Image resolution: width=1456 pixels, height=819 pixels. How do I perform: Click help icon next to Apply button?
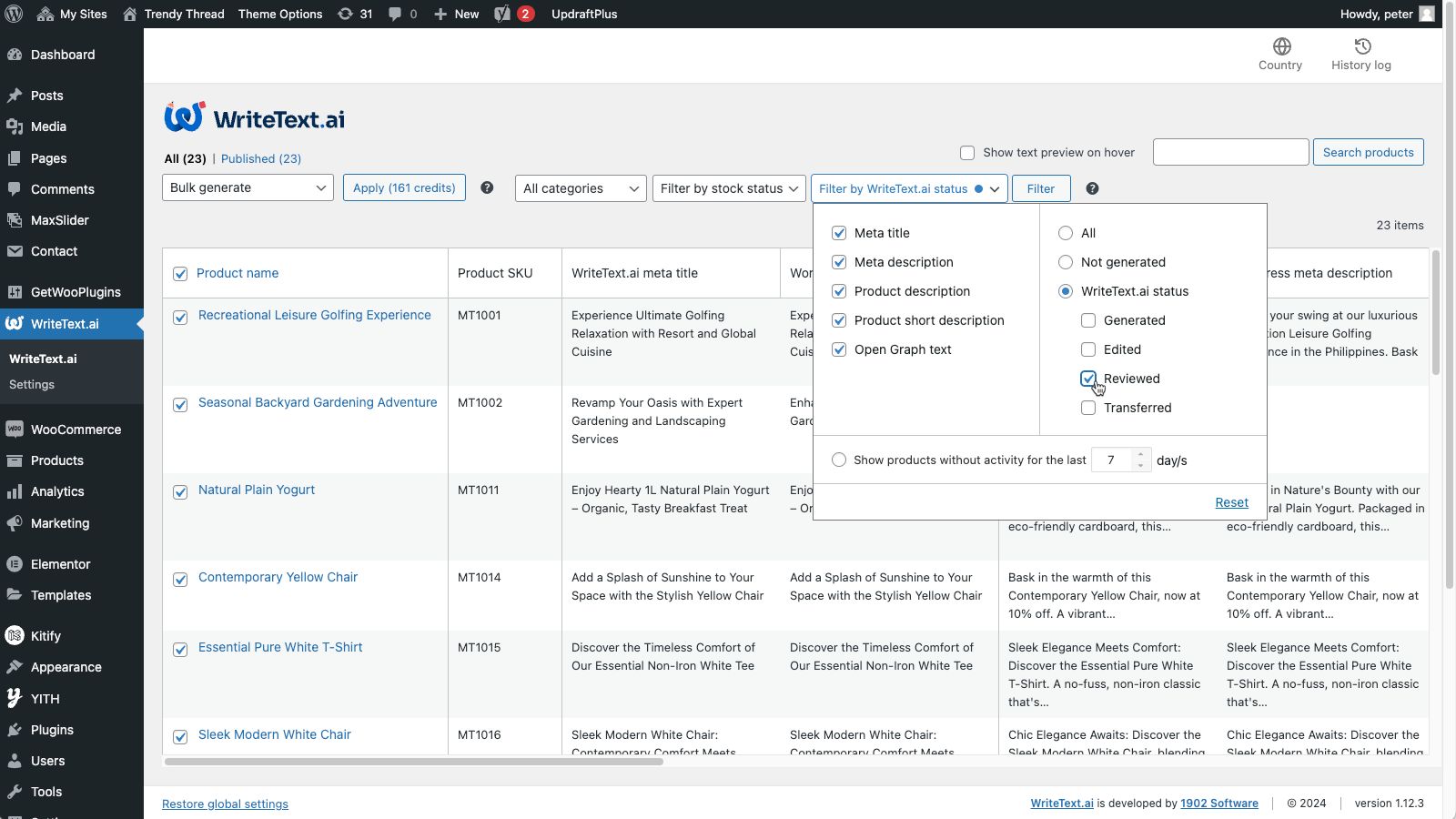pos(487,188)
